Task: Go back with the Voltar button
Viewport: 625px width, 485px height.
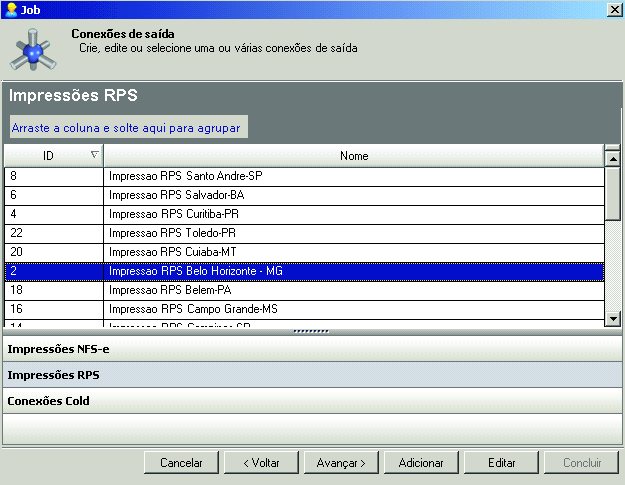Action: coord(260,463)
